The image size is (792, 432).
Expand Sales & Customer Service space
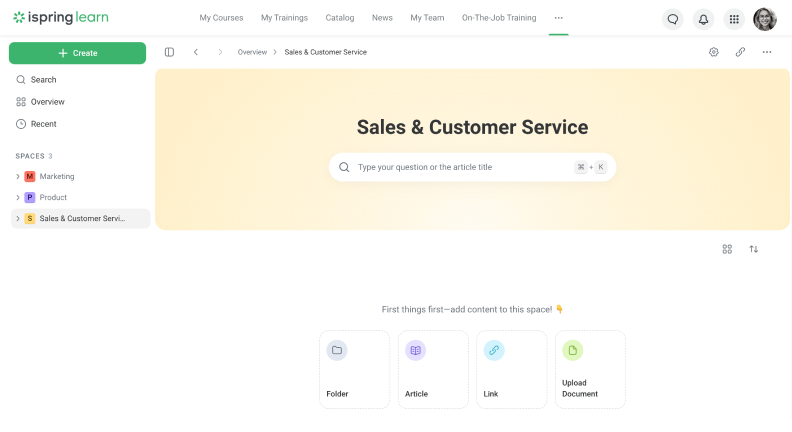pos(18,219)
